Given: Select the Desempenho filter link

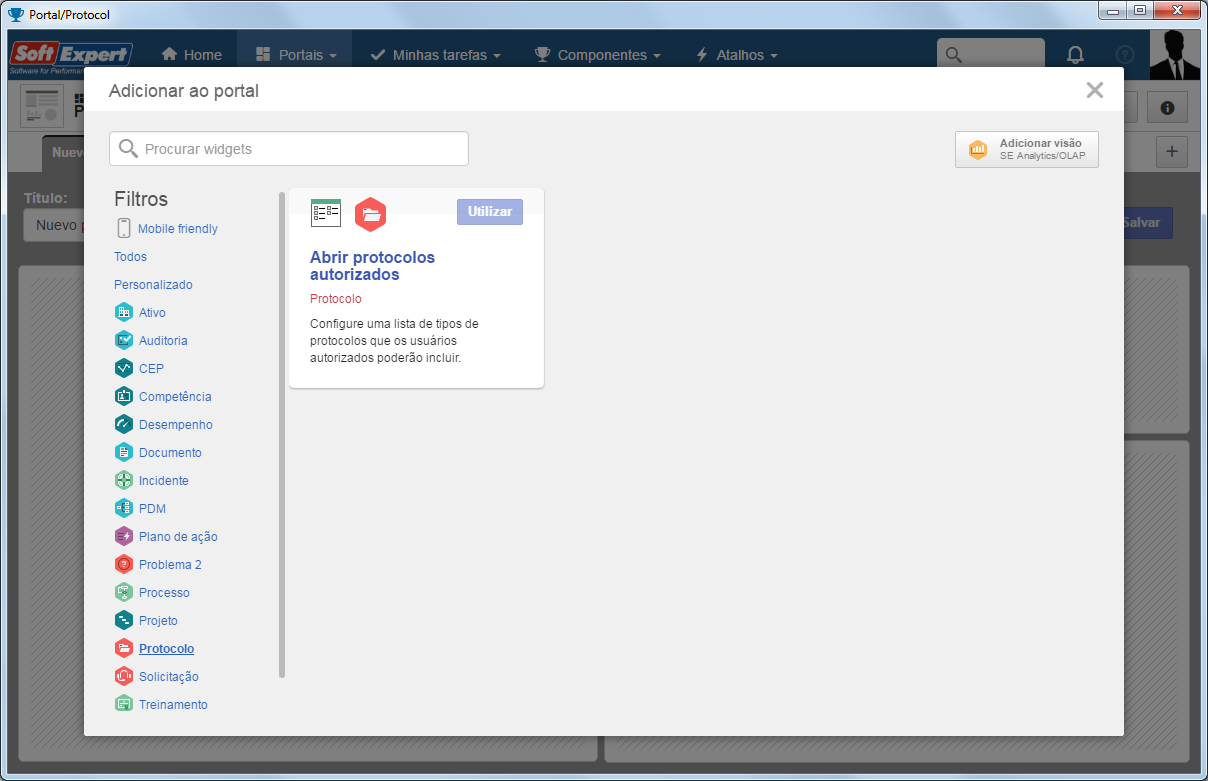Looking at the screenshot, I should (x=176, y=425).
